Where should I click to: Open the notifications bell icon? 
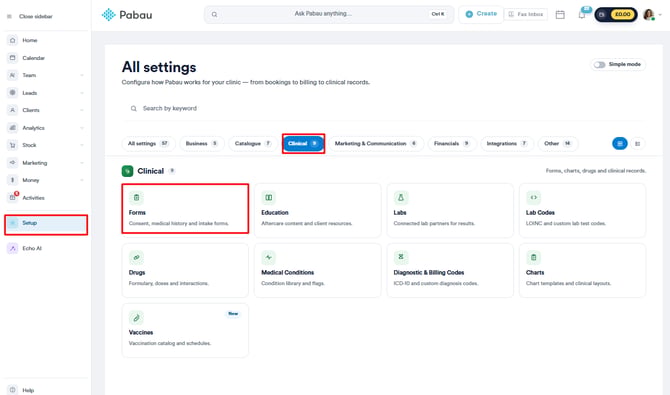pyautogui.click(x=582, y=15)
